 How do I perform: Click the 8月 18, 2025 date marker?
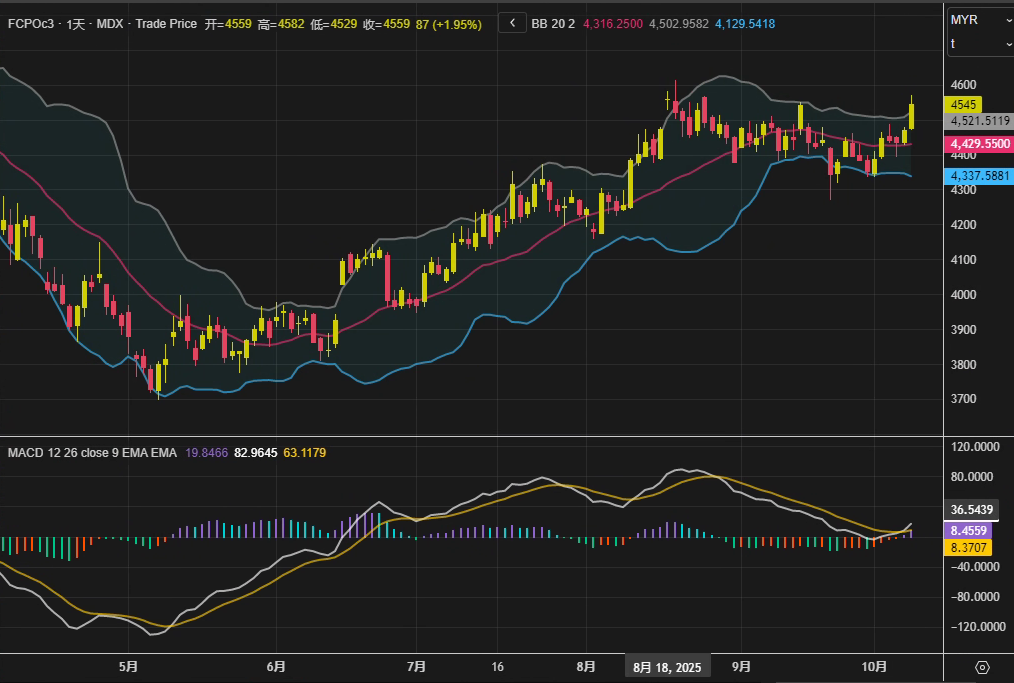tap(667, 667)
